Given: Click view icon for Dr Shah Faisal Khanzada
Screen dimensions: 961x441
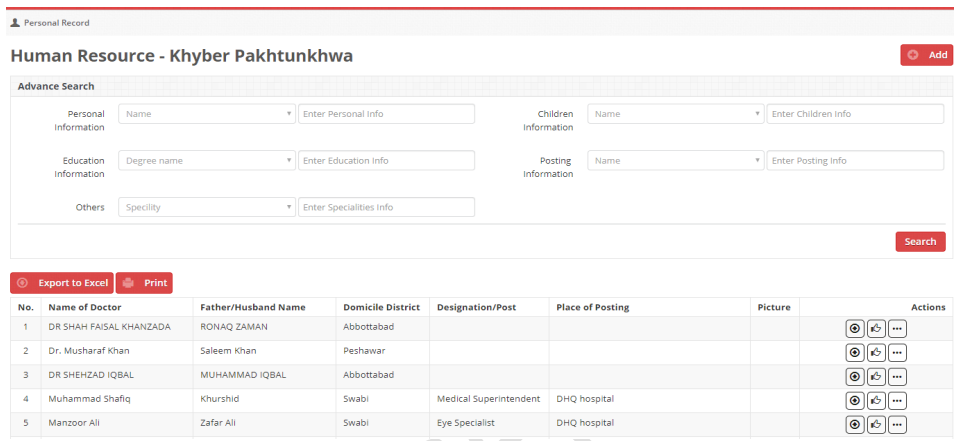Looking at the screenshot, I should (x=855, y=328).
